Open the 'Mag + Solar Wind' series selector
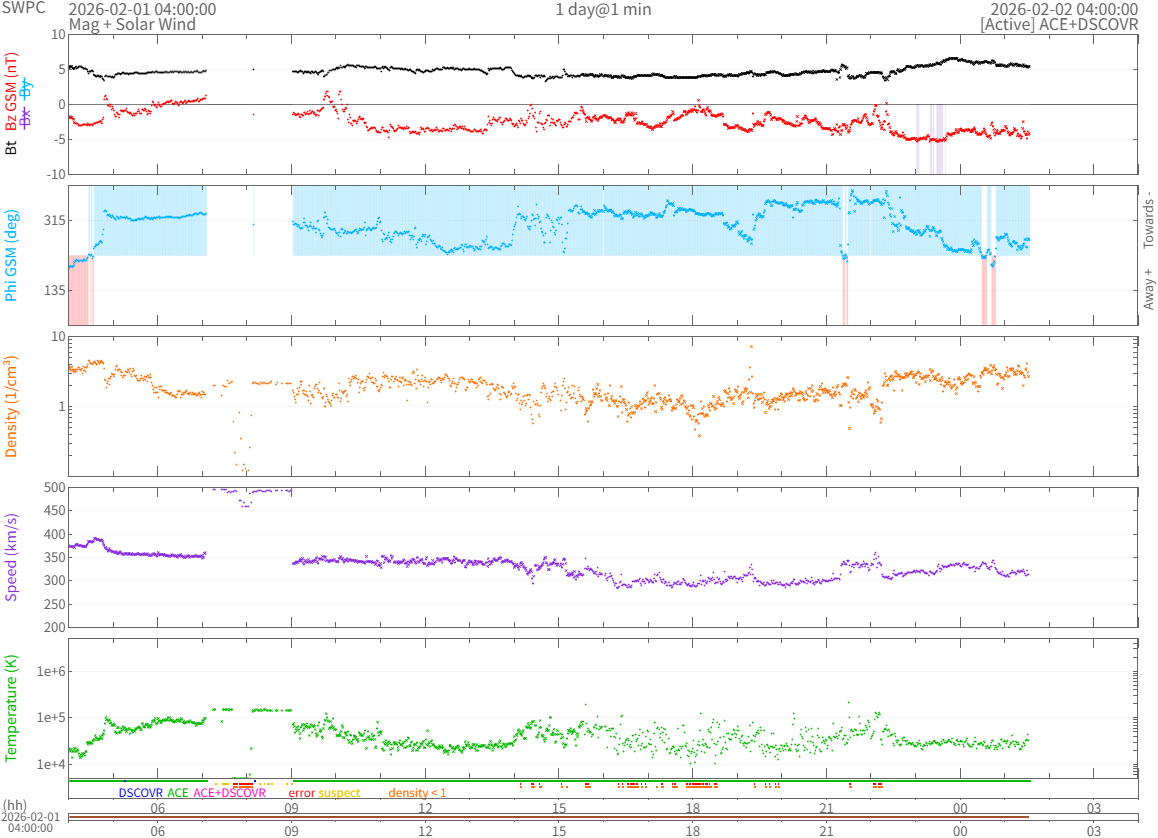Screen dimensions: 1158x838 pos(127,24)
